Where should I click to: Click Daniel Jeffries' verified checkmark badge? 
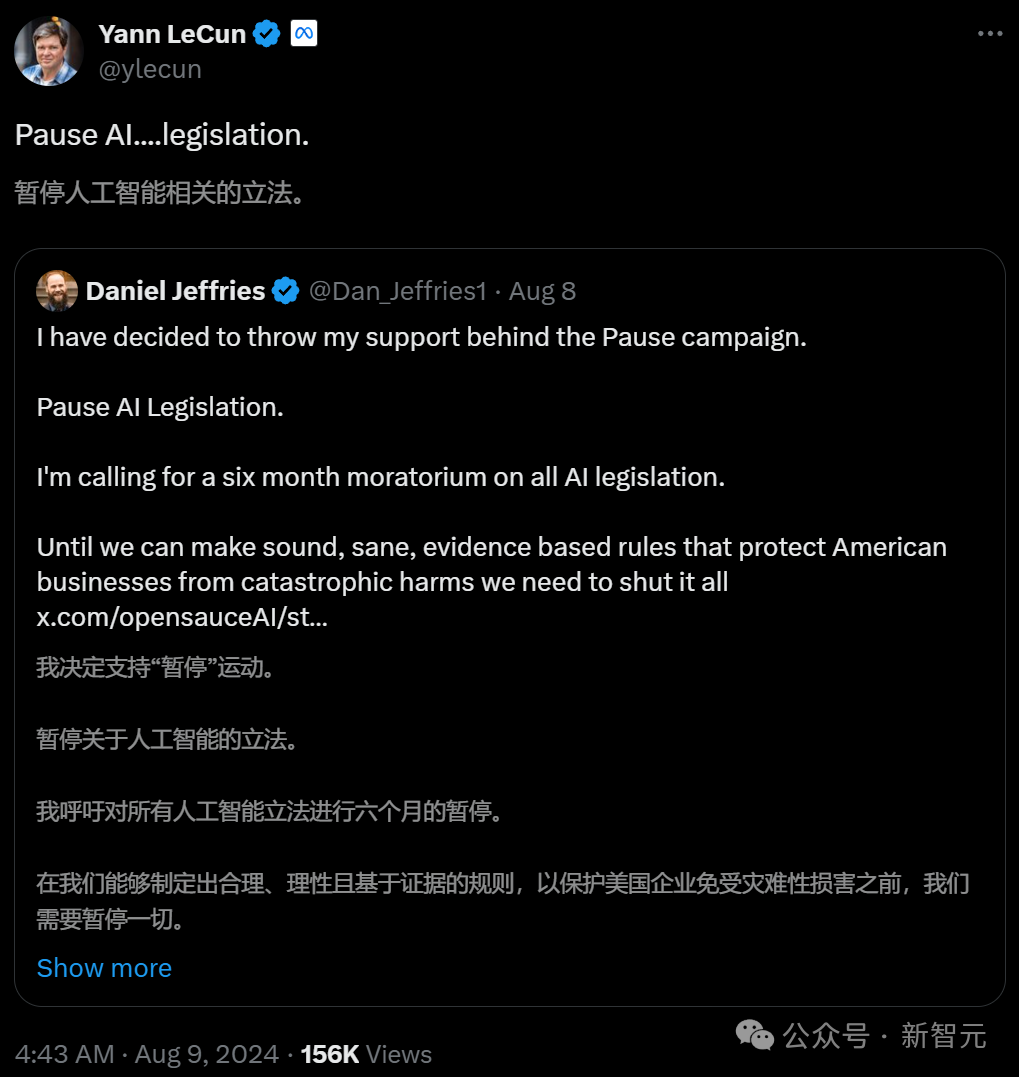tap(286, 291)
